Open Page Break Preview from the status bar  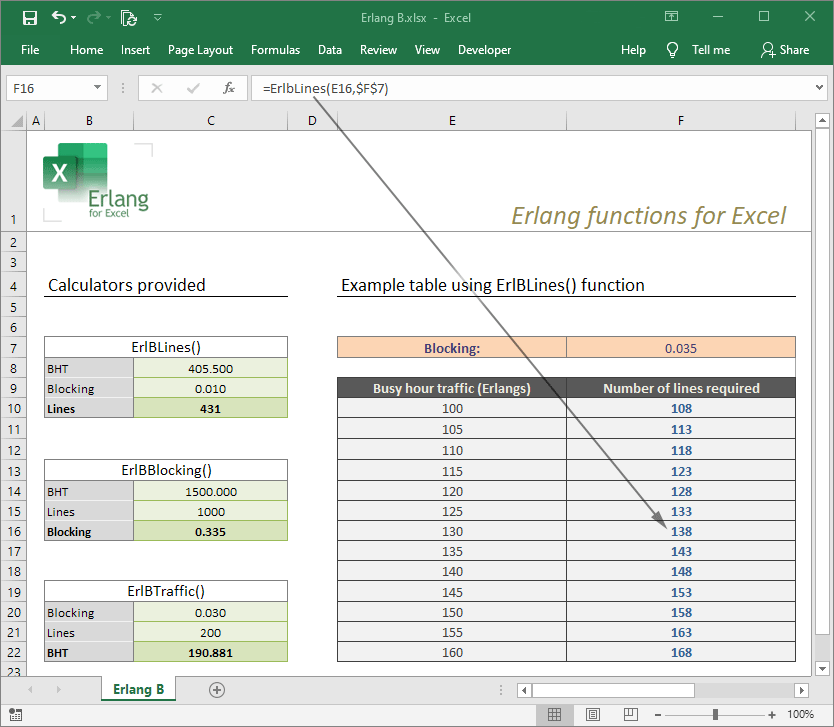(x=630, y=714)
